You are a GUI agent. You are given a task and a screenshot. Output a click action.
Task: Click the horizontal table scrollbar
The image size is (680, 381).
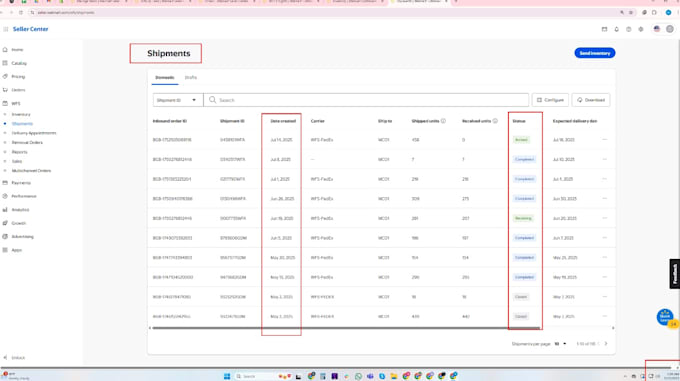346,328
